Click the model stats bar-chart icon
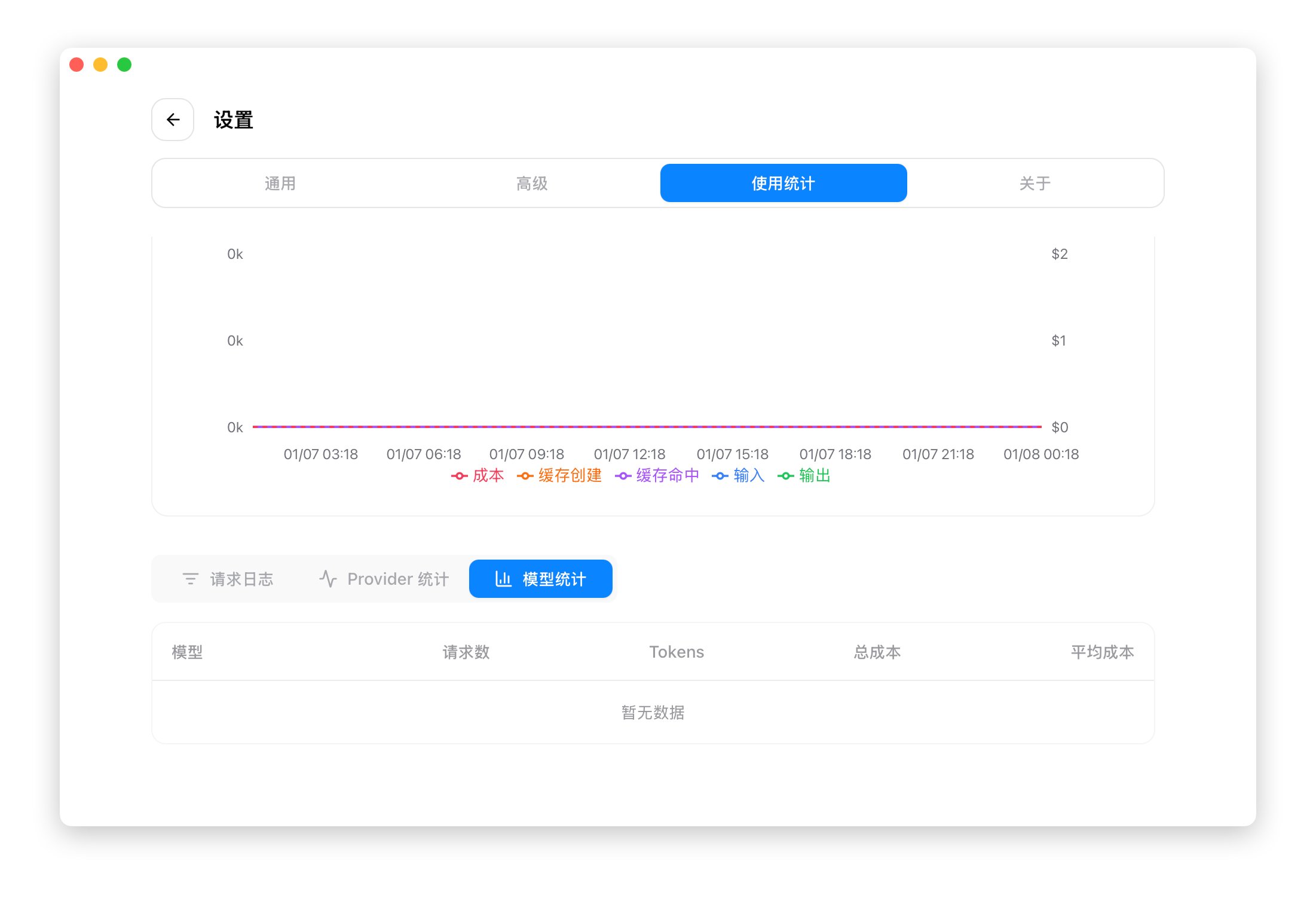The image size is (1316, 898). (x=503, y=579)
